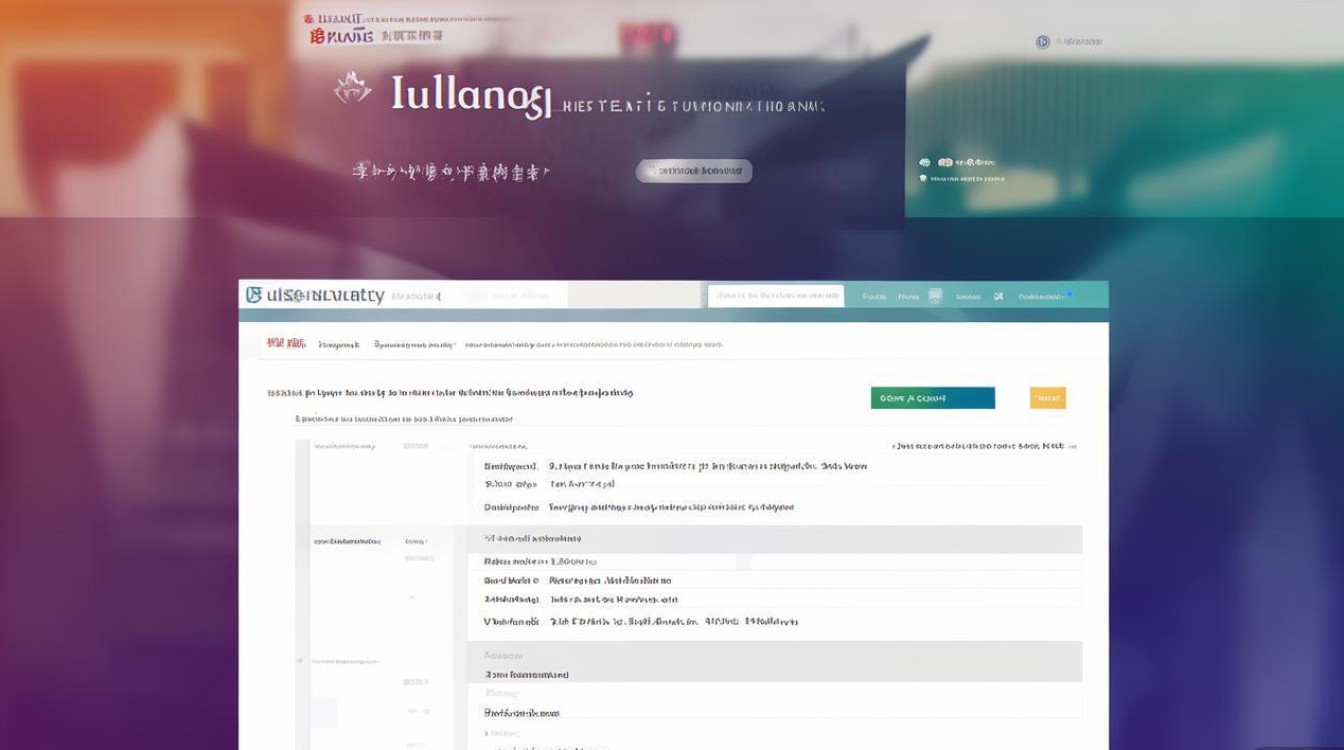Click the square grid icon in the teal header

[935, 296]
